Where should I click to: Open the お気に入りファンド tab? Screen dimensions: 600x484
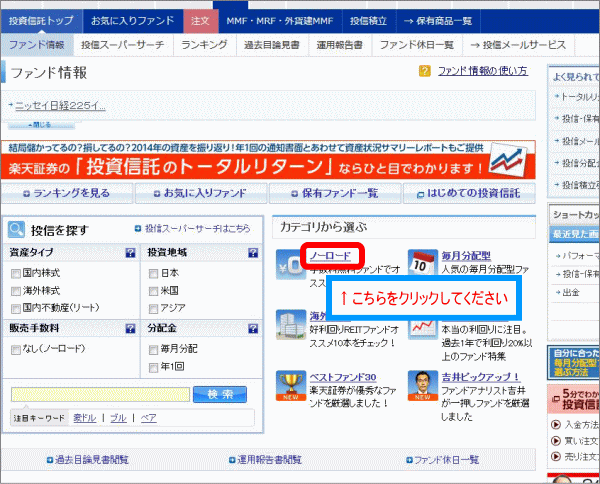133,21
